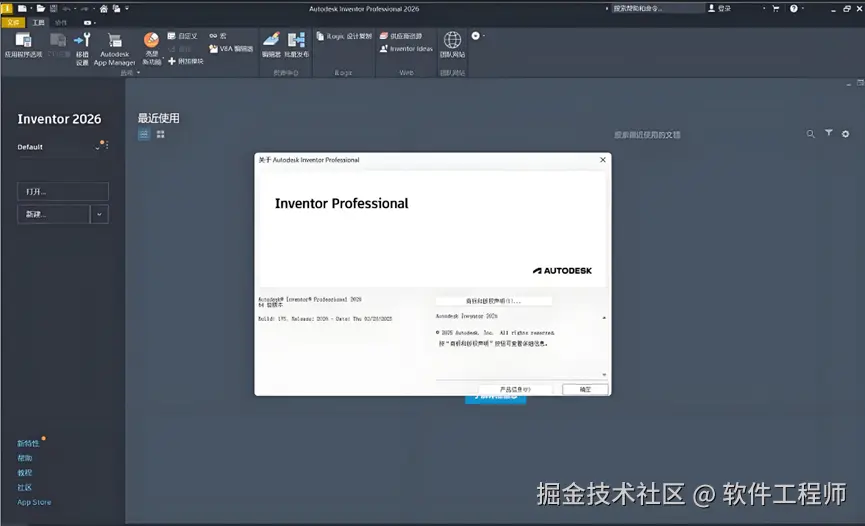Open the App Store link in sidebar

(34, 502)
